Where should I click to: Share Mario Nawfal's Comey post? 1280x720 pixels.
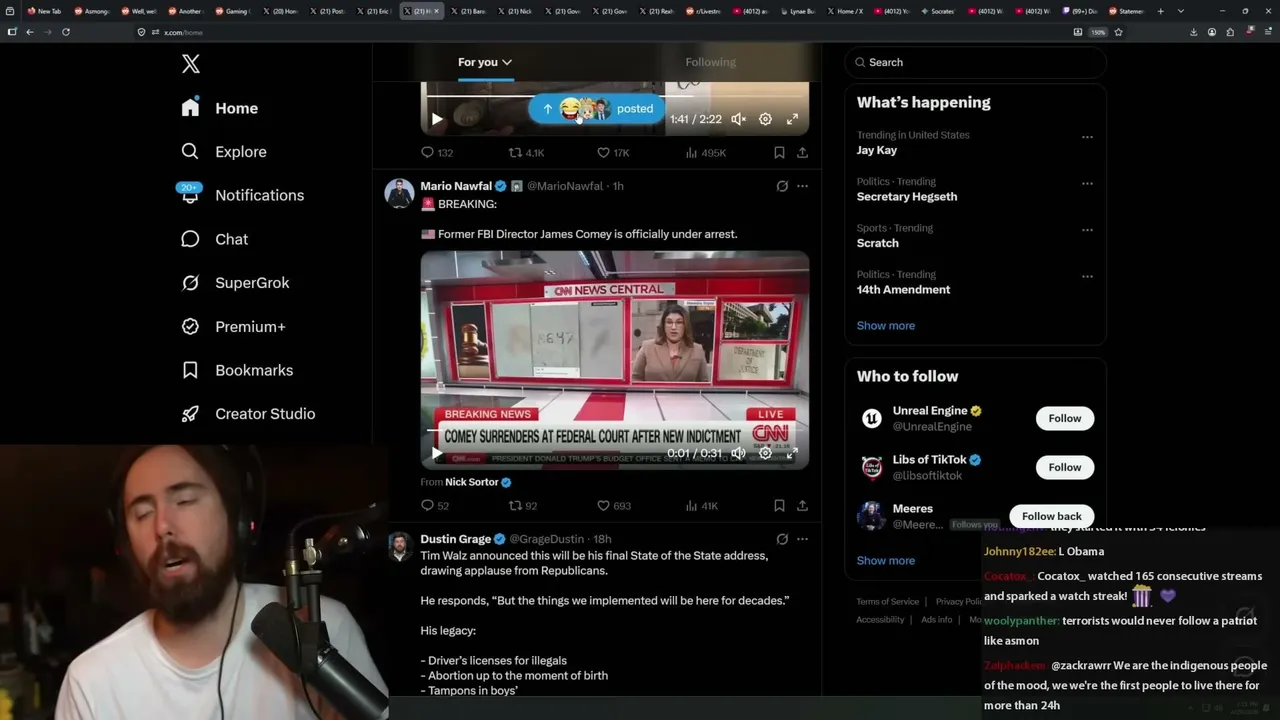802,506
